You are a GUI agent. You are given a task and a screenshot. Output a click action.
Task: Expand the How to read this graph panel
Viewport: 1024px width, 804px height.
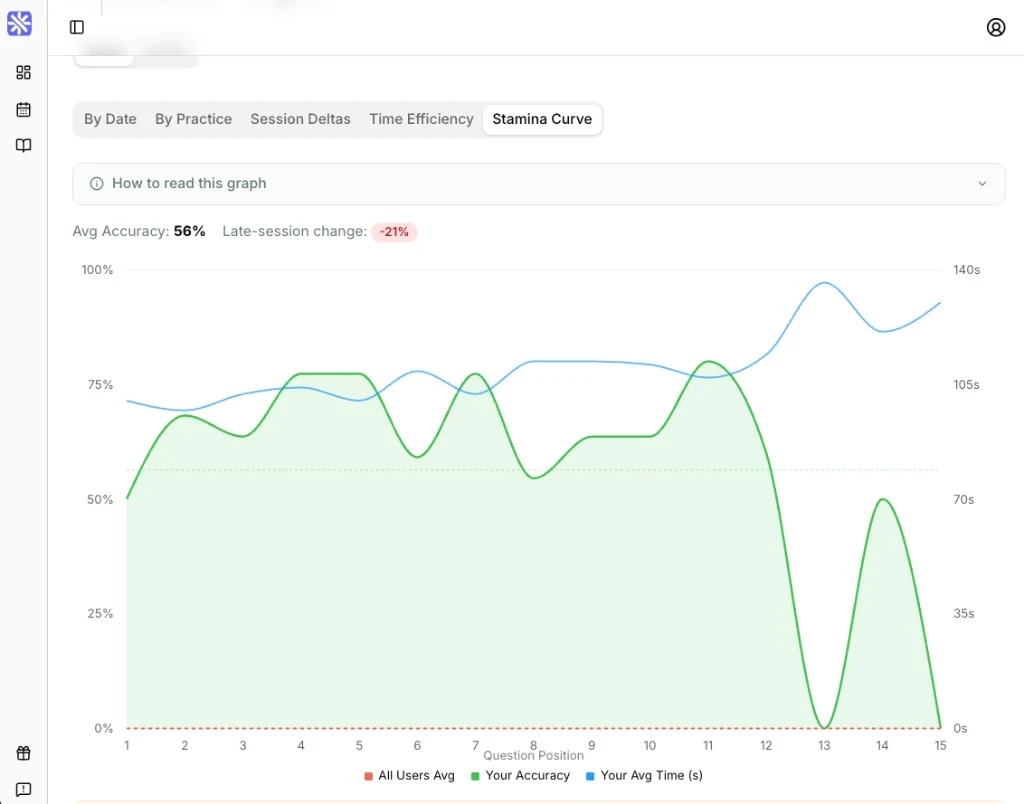(539, 184)
